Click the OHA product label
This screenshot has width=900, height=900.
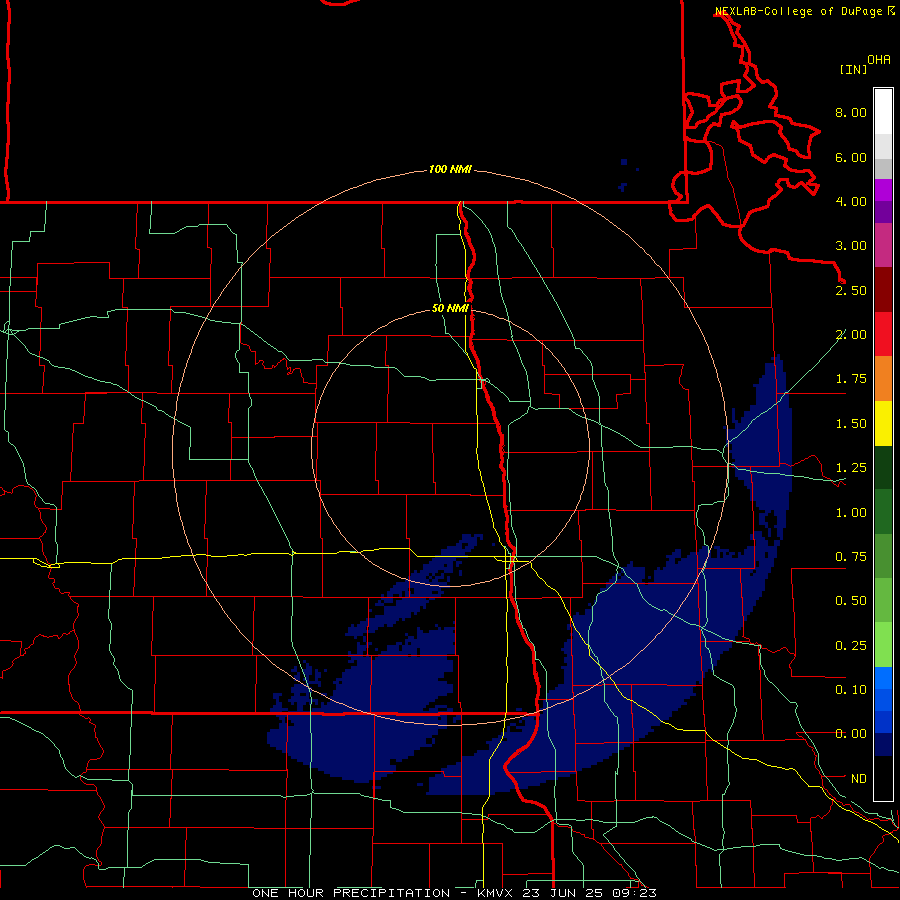coord(879,60)
